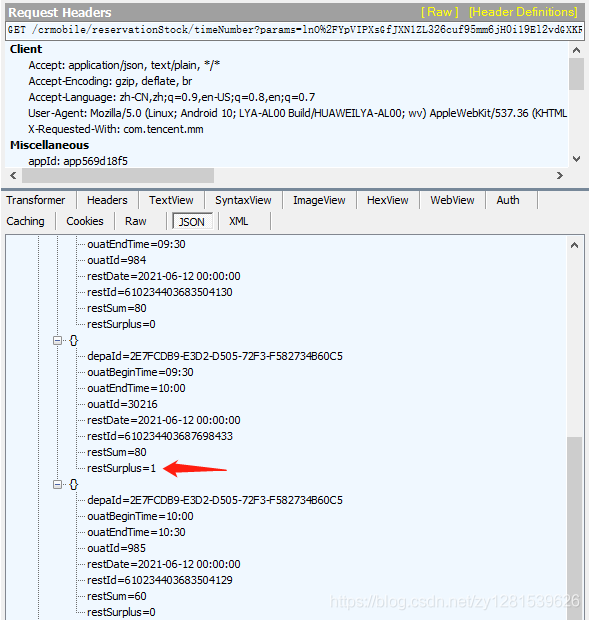This screenshot has width=590, height=620.
Task: Select the X-Requested-With header line
Action: coord(116,129)
